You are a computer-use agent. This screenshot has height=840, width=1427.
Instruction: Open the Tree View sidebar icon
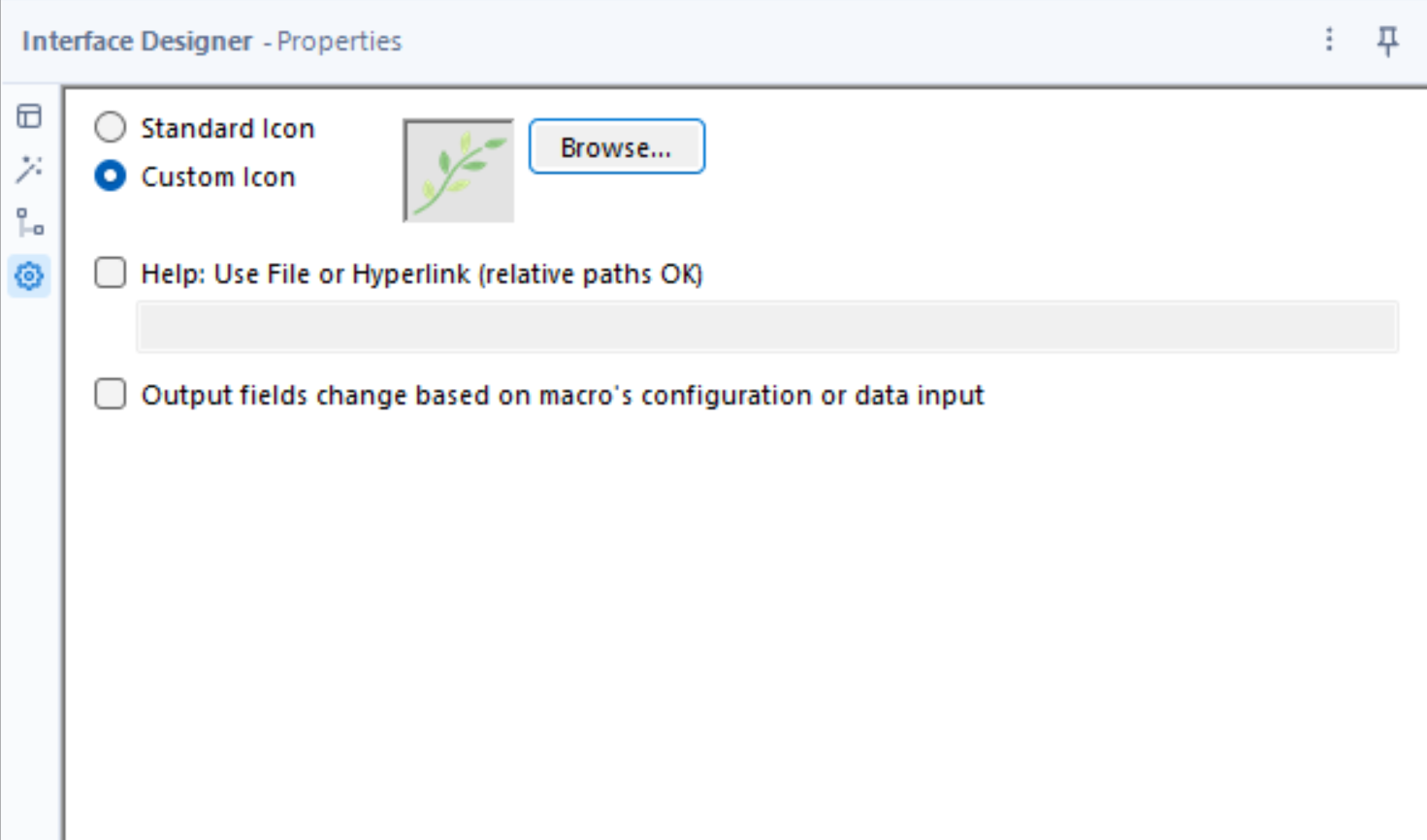(x=29, y=222)
